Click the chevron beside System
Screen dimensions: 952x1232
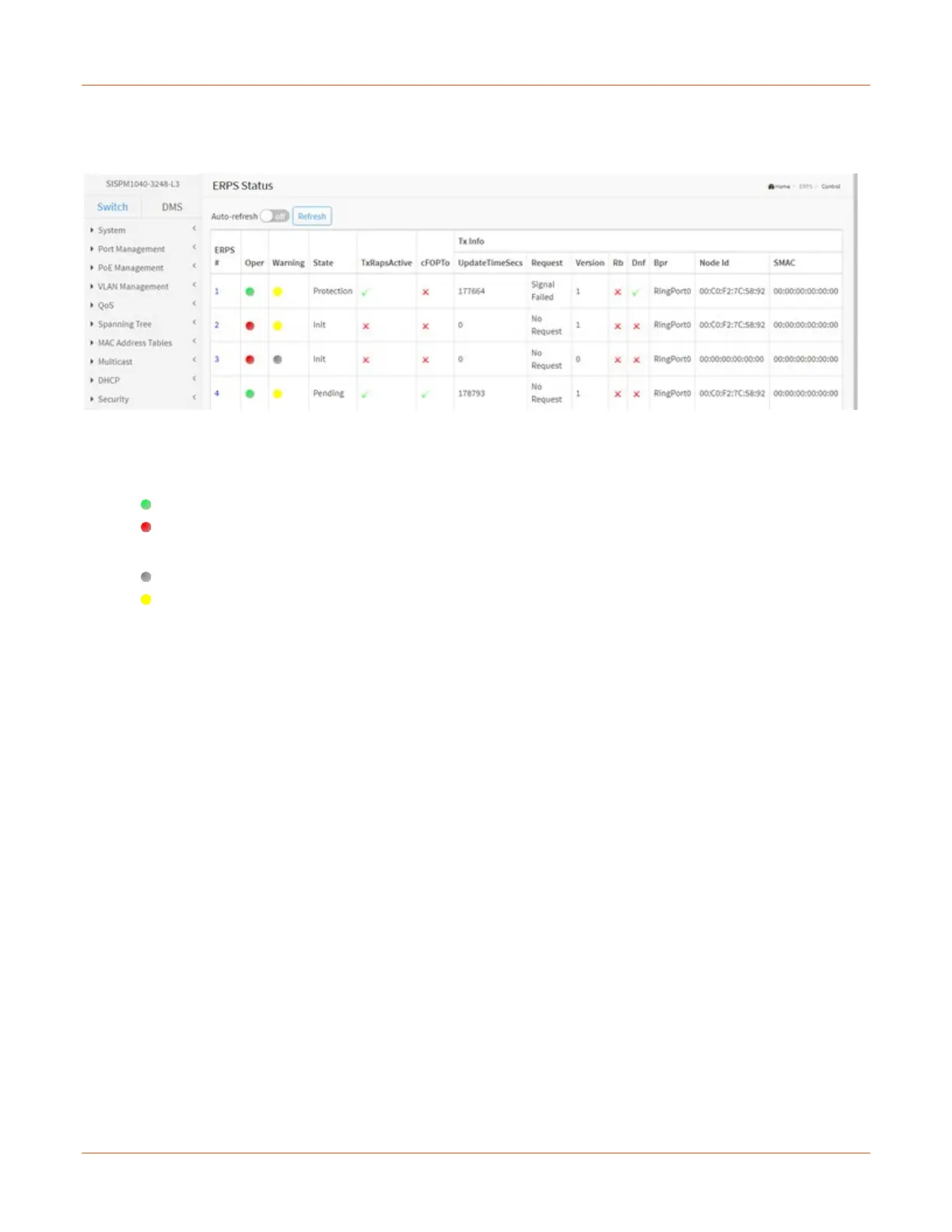click(194, 229)
